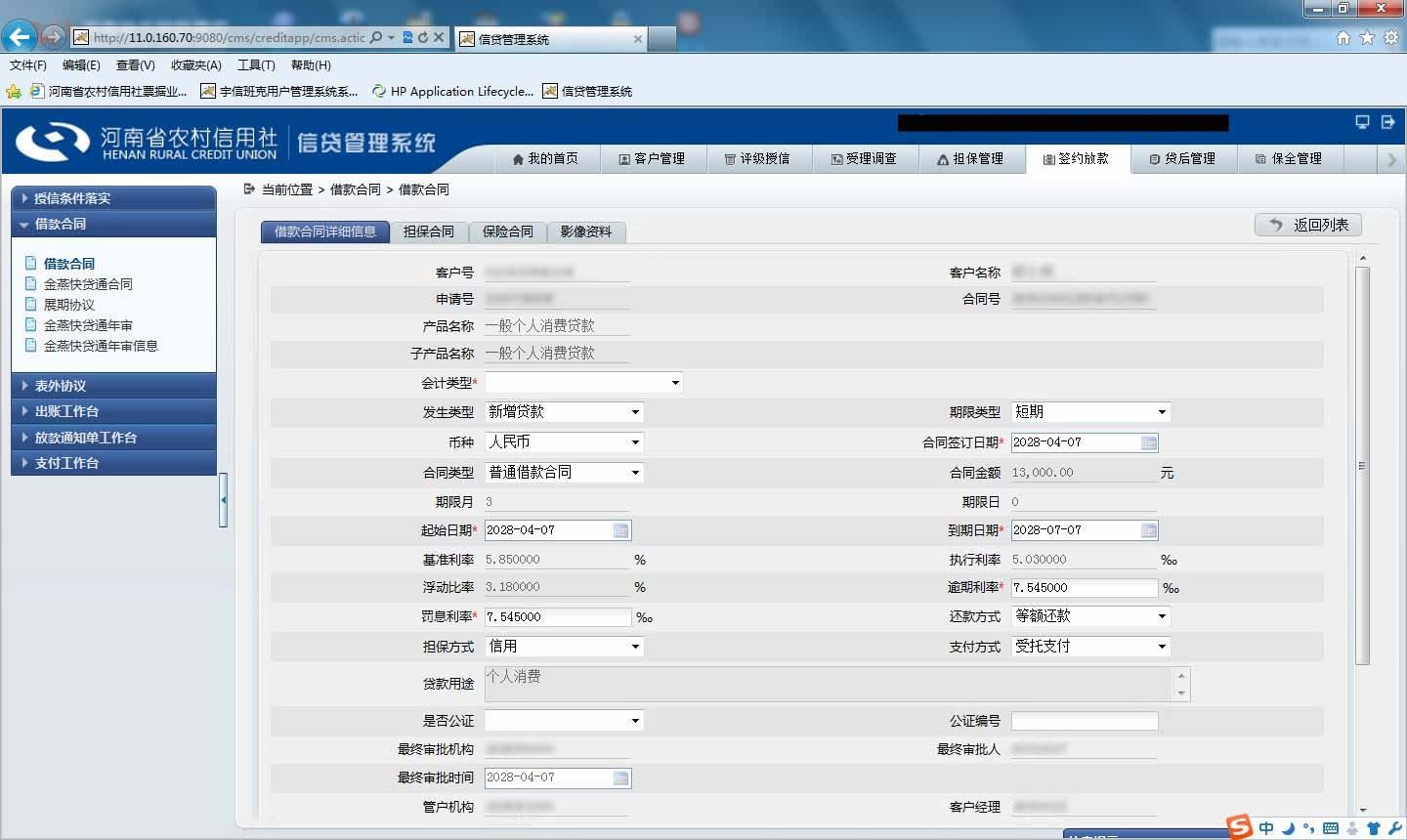Screen dimensions: 1407x840
Task: Open the 贷后管理 navigation tab
Action: (x=1183, y=158)
